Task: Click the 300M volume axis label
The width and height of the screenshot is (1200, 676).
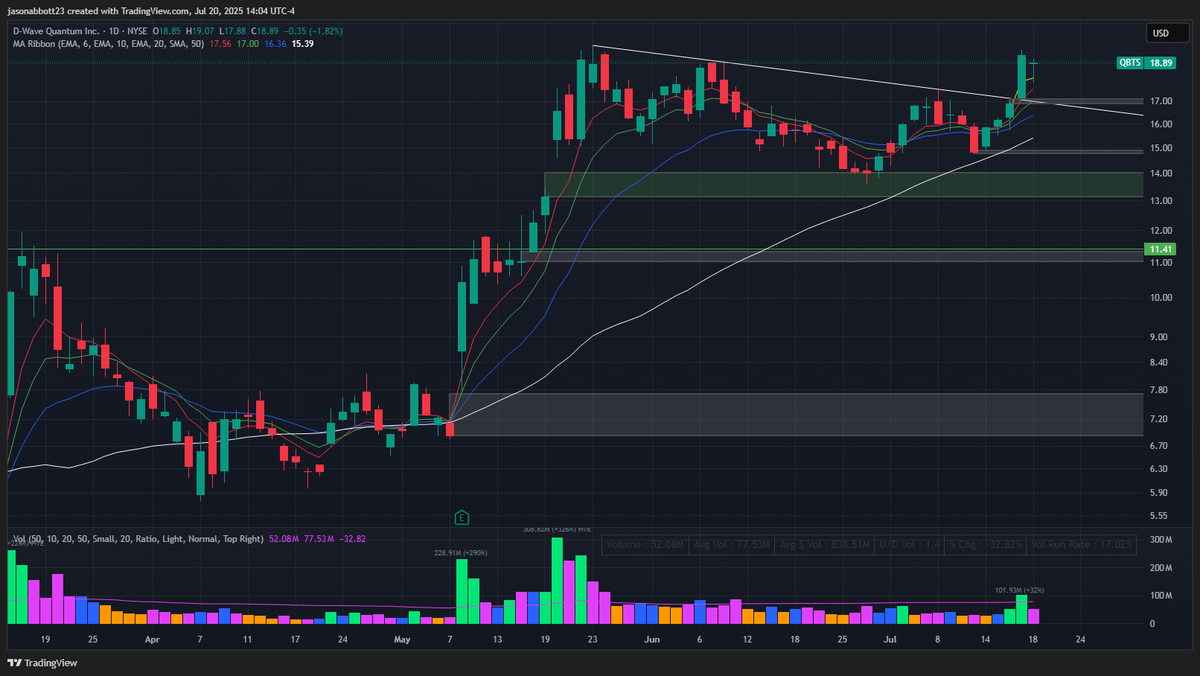Action: point(1160,540)
